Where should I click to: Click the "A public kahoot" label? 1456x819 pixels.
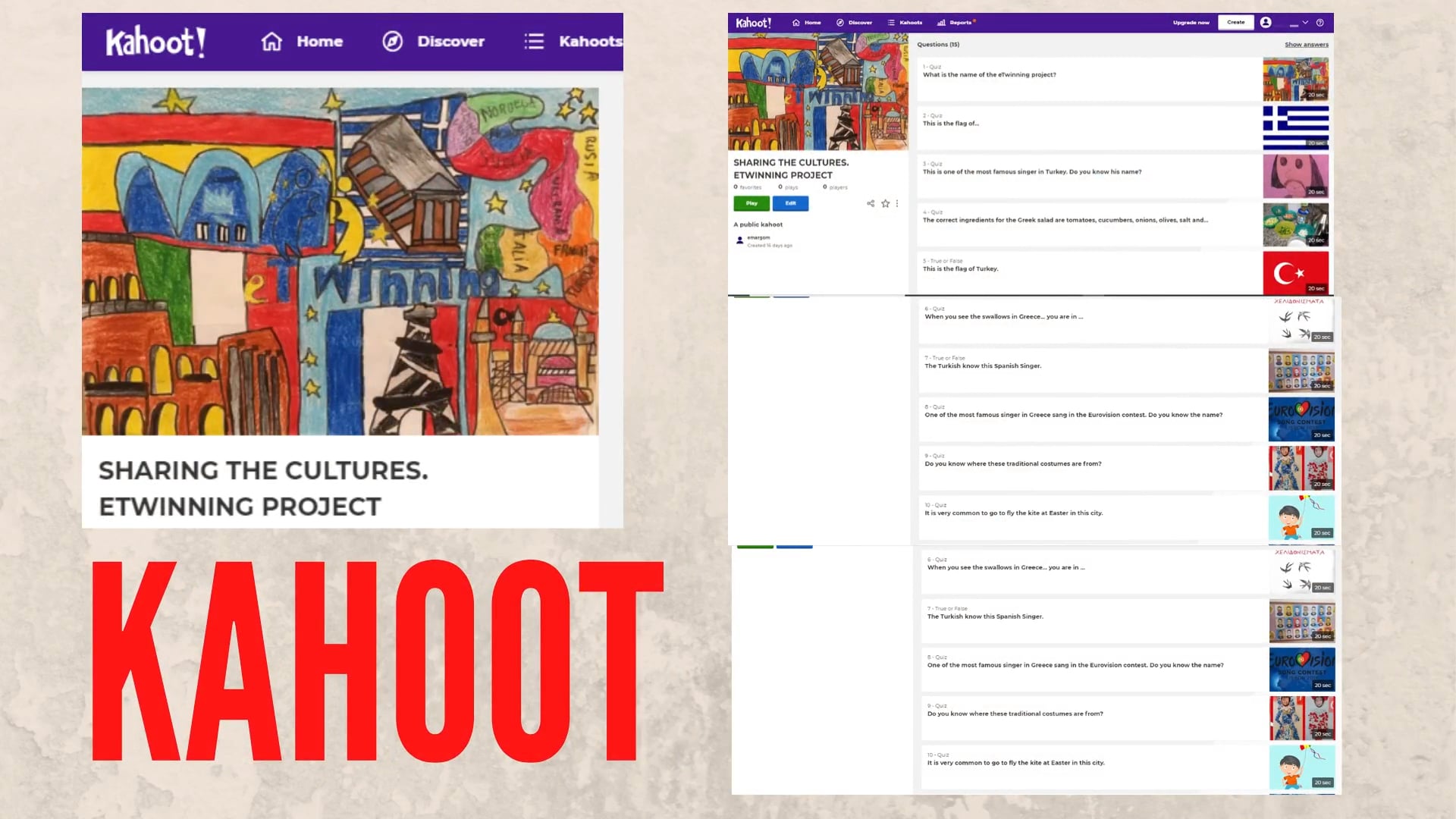tap(758, 224)
